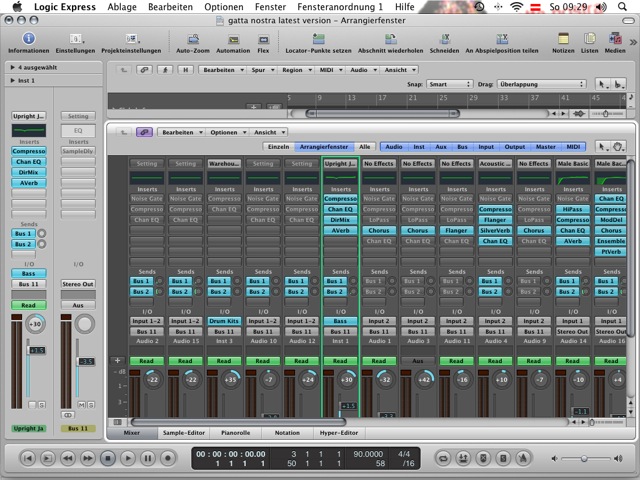Viewport: 640px width, 480px height.
Task: Toggle Output channel filter button
Action: pyautogui.click(x=515, y=147)
